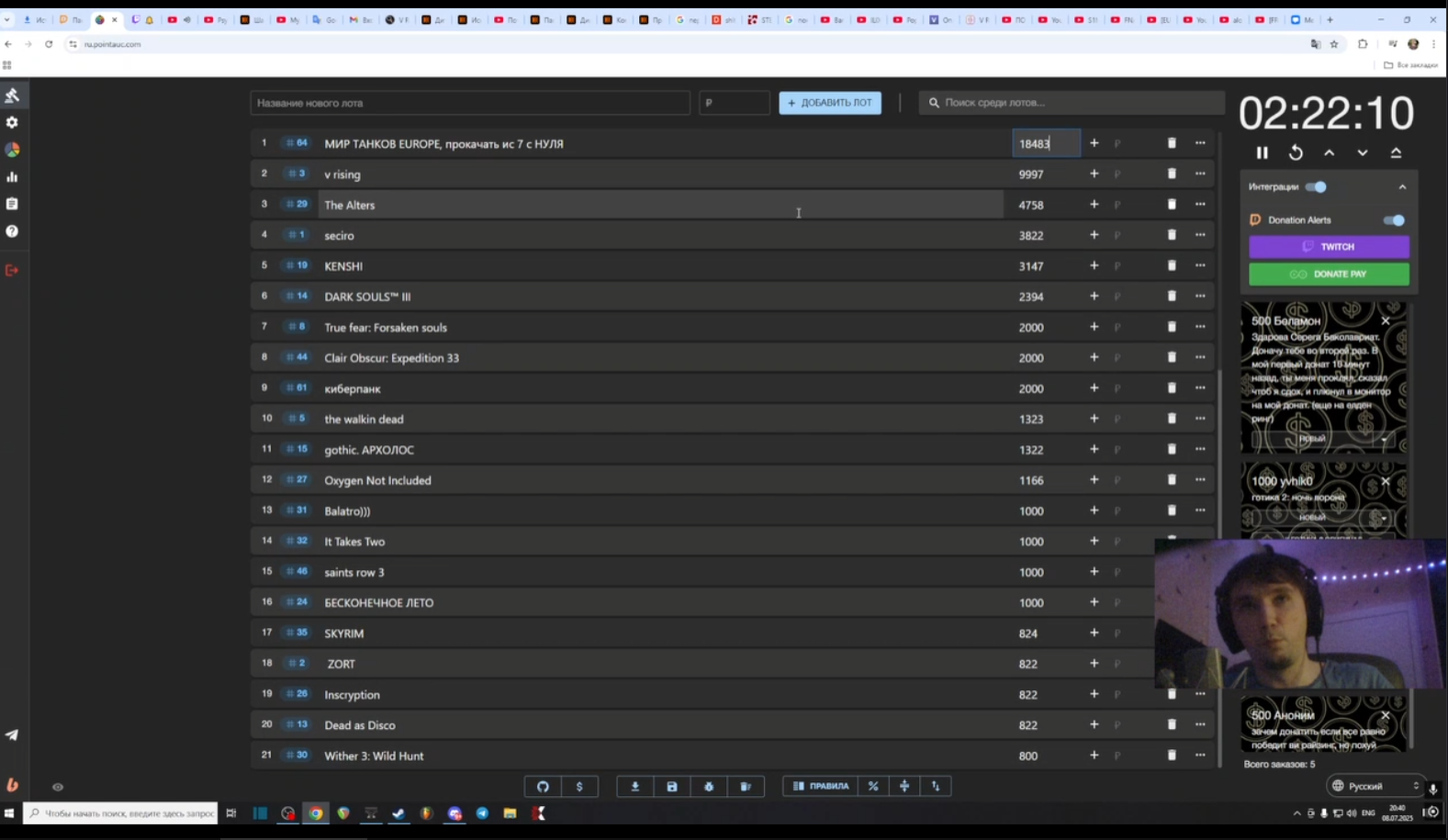1448x840 pixels.
Task: Dismiss the 500 Аноним donation card
Action: click(x=1386, y=715)
